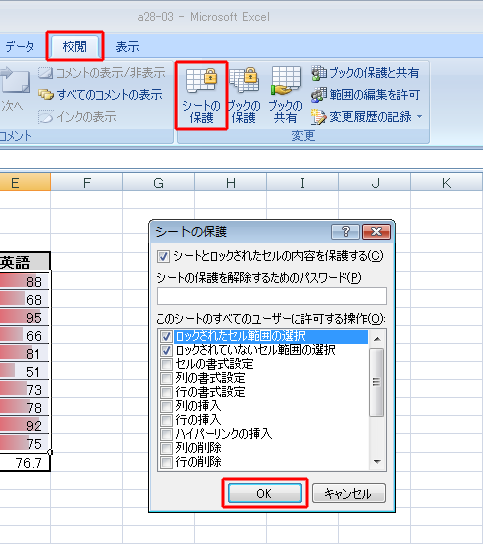Enable the セルの書式設定 checkbox
The image size is (483, 544).
coord(166,364)
